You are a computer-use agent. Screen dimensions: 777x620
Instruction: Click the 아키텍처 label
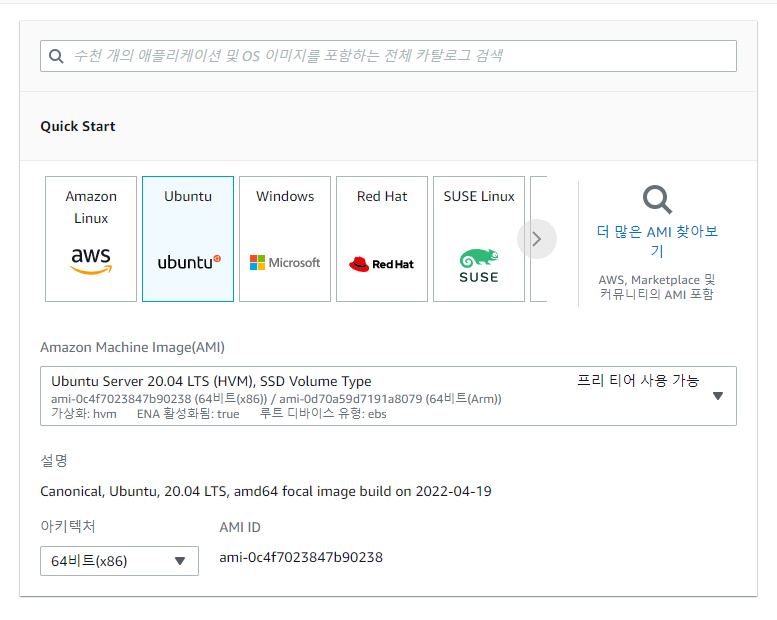(67, 526)
